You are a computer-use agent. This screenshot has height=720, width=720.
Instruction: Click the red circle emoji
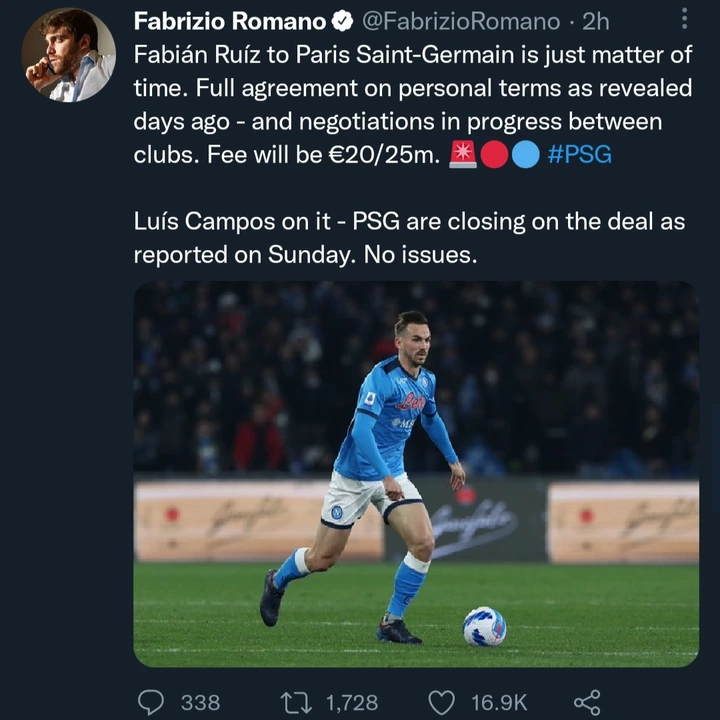click(495, 155)
